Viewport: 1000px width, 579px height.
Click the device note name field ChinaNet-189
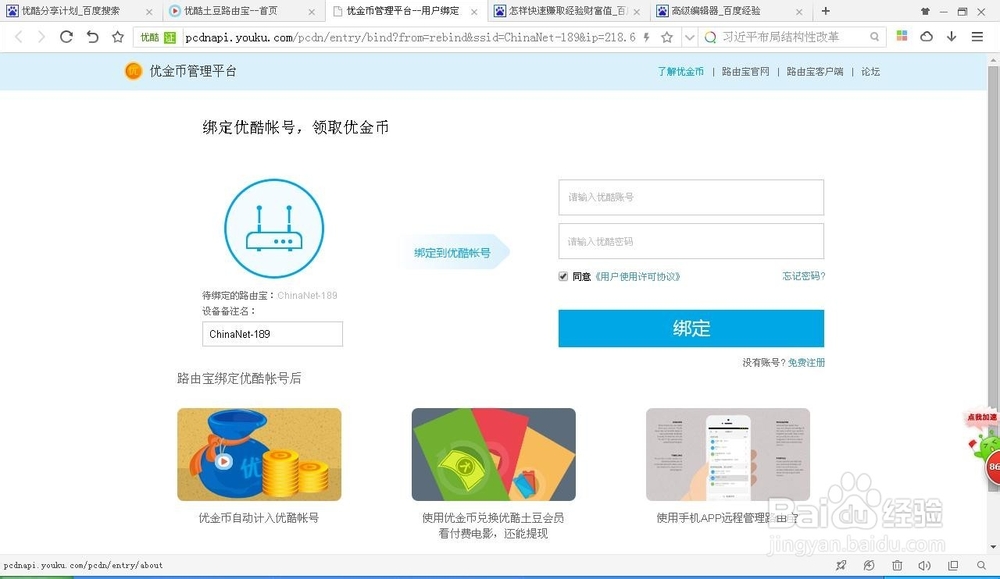[272, 333]
